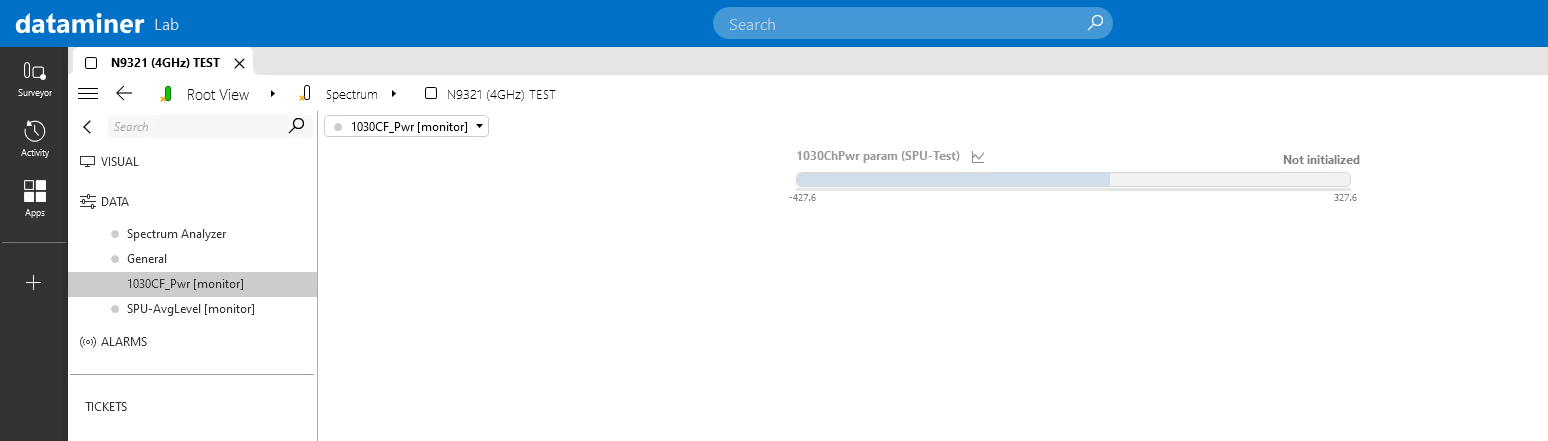Click the plus icon in sidebar
The width and height of the screenshot is (1548, 441).
(34, 283)
